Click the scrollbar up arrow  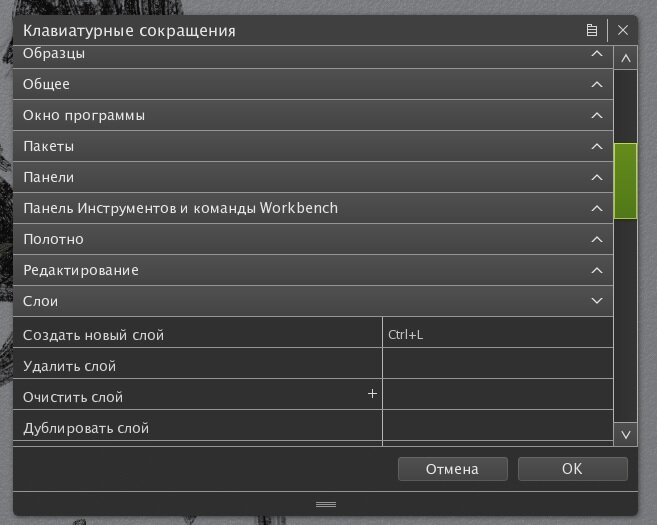pos(626,58)
